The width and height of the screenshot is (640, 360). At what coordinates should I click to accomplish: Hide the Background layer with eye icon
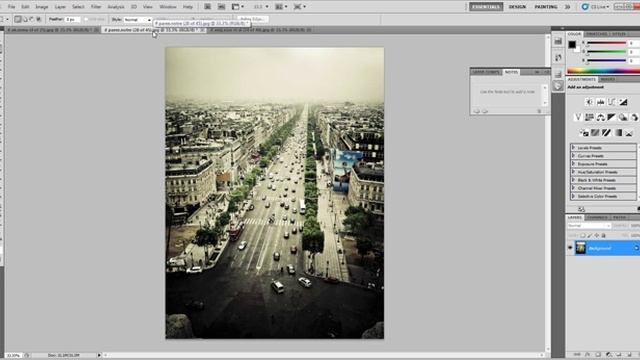click(x=570, y=248)
